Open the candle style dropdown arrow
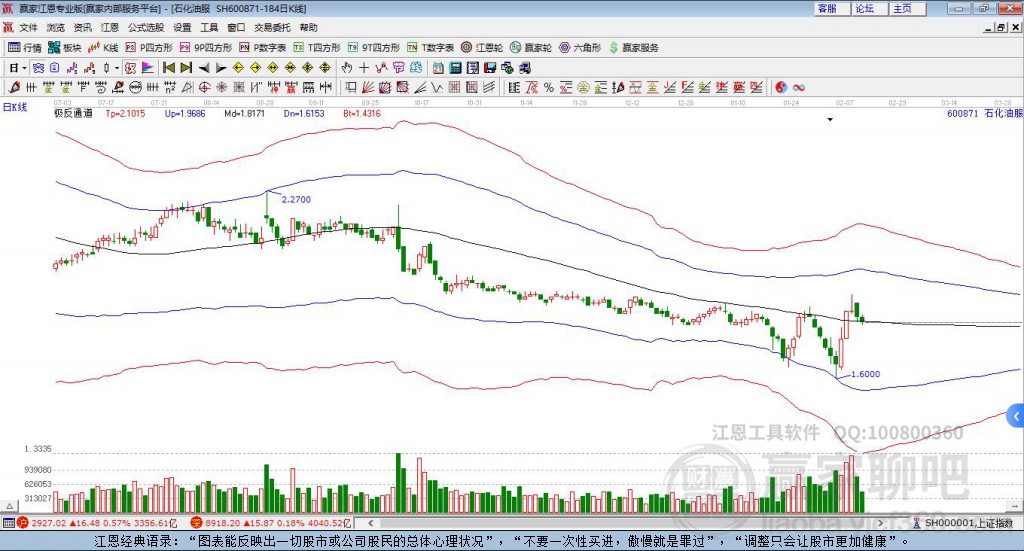This screenshot has height=551, width=1024. (x=117, y=68)
